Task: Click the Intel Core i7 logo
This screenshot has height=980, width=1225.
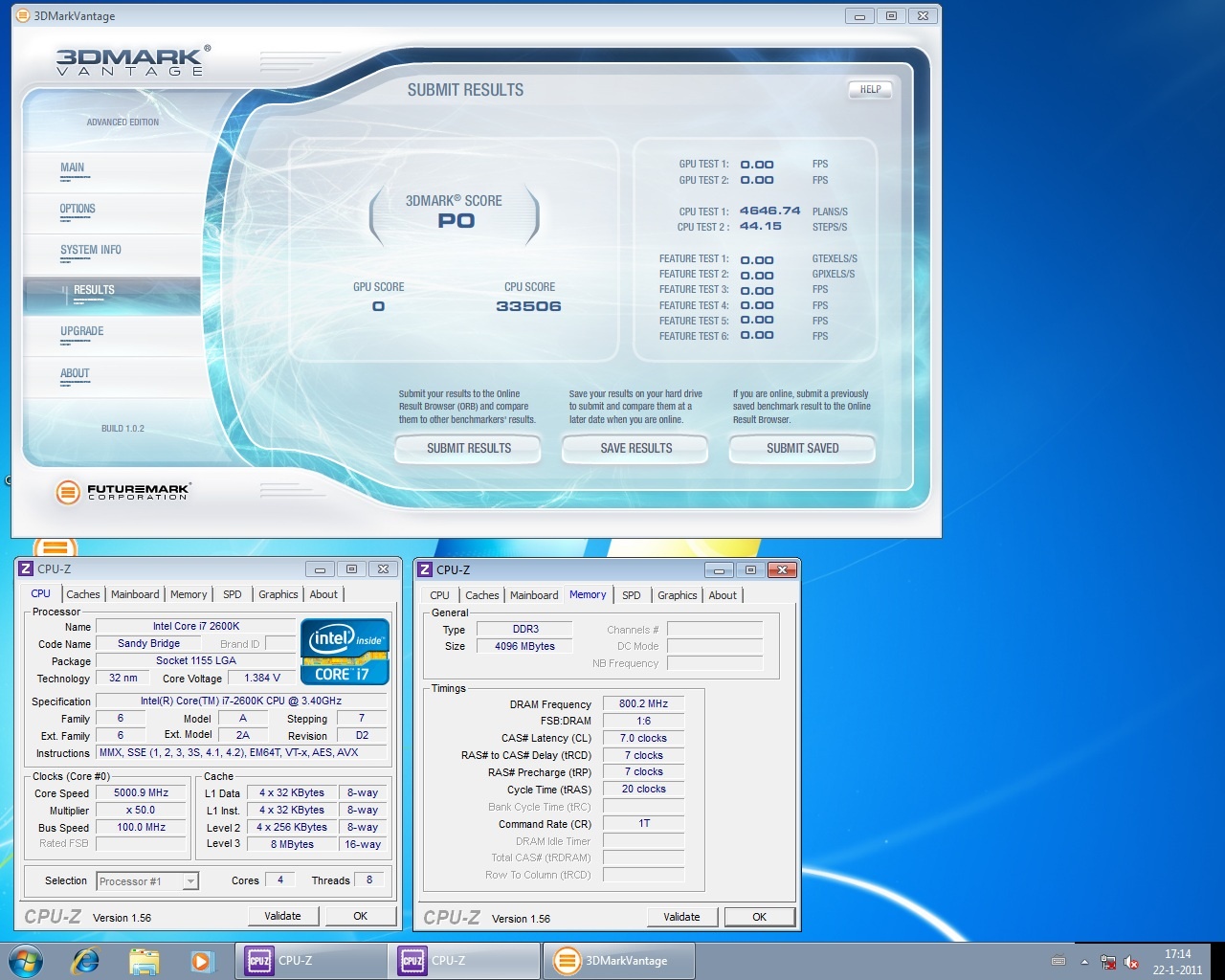Action: [345, 652]
